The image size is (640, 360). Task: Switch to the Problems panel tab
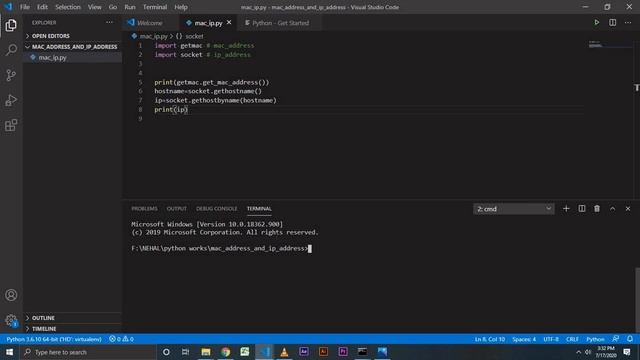[x=144, y=209]
